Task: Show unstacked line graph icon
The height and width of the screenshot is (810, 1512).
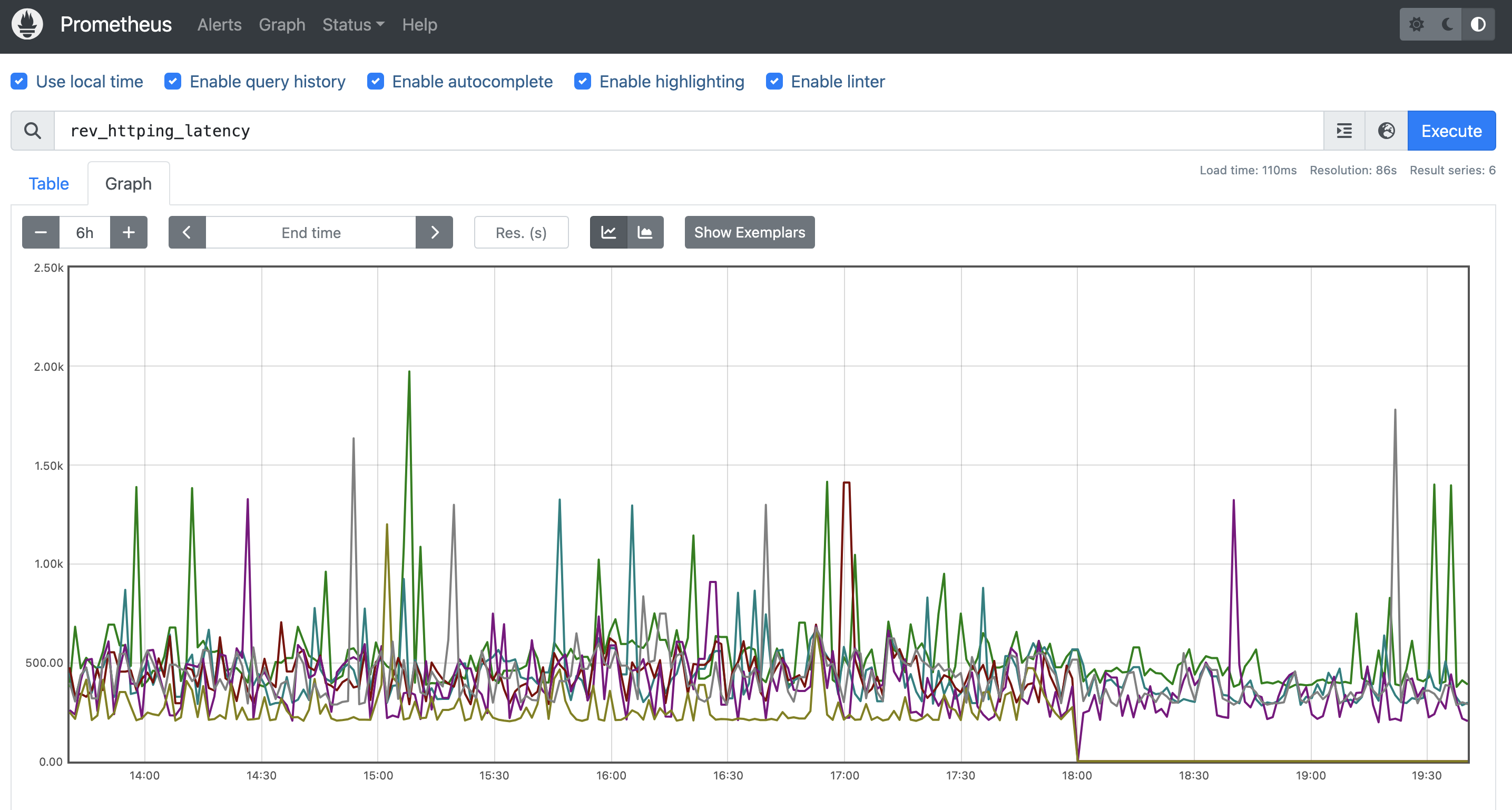Action: point(608,232)
